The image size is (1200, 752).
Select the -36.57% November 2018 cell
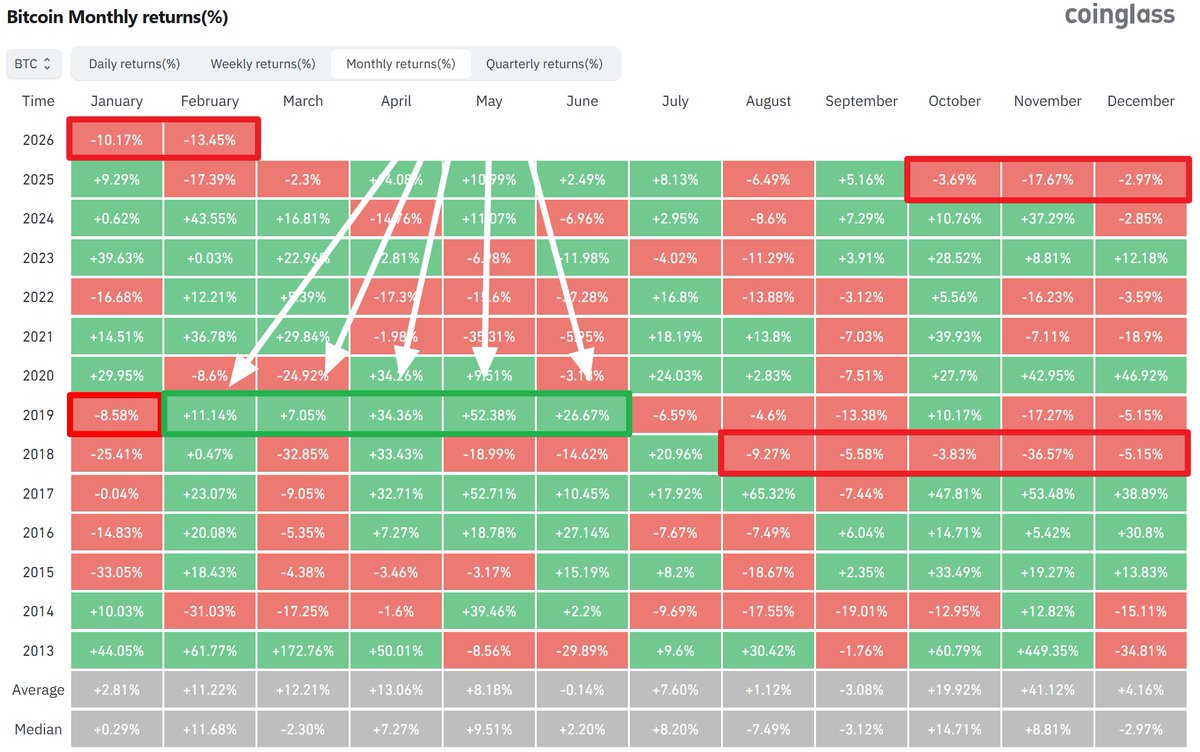tap(1047, 453)
